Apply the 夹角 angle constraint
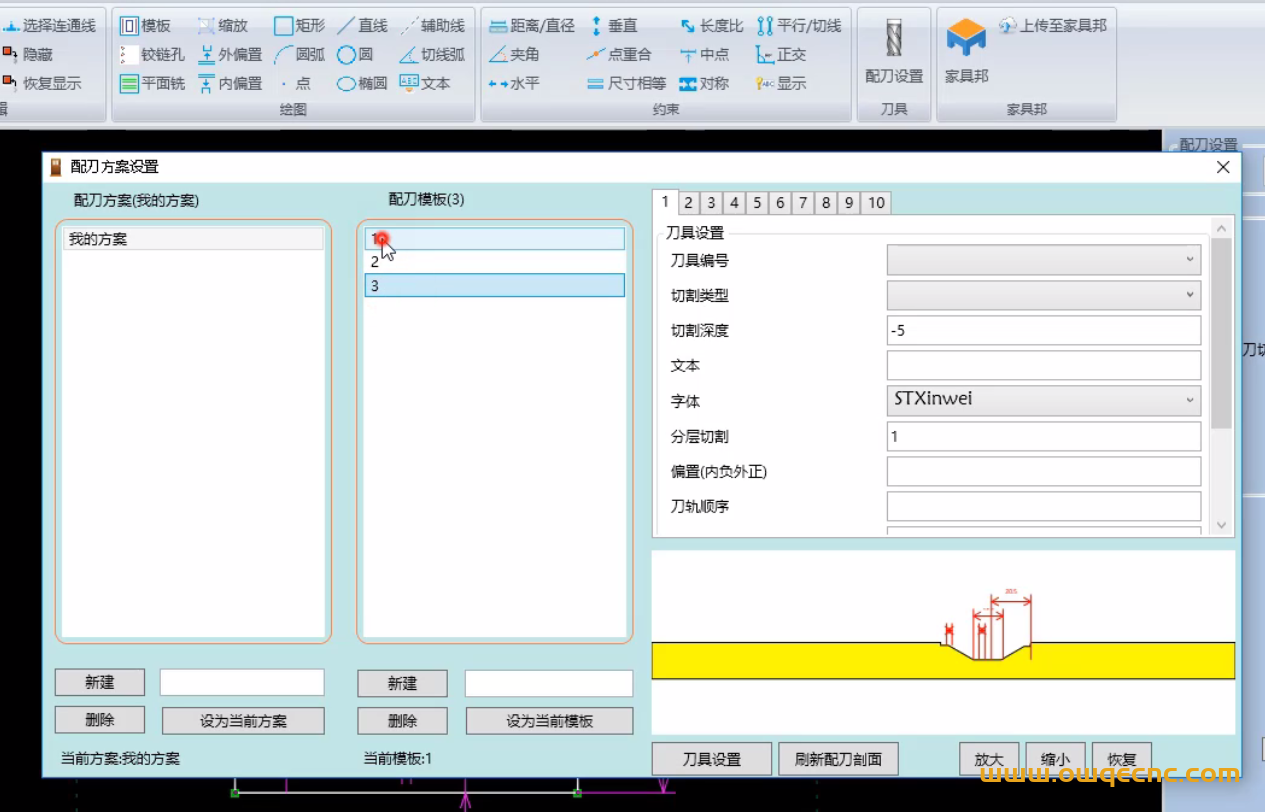The image size is (1265, 812). point(514,55)
